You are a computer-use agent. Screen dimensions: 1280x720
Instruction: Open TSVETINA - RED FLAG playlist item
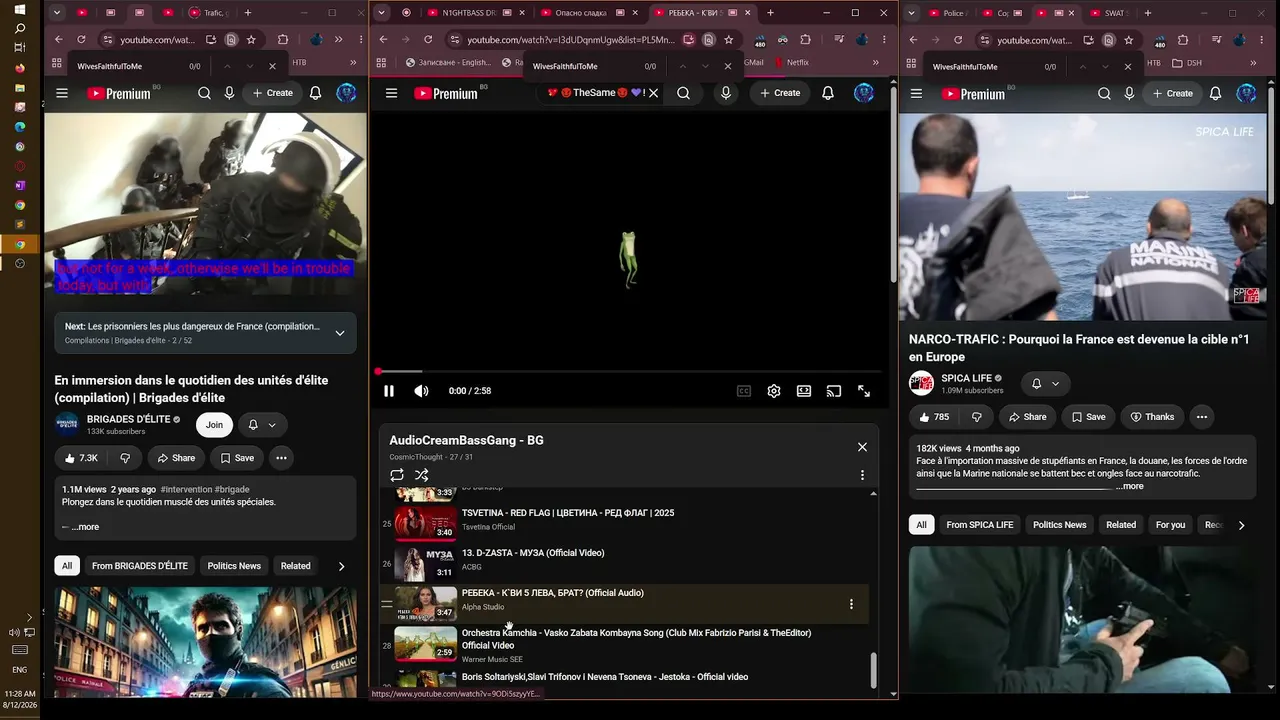tap(624, 521)
